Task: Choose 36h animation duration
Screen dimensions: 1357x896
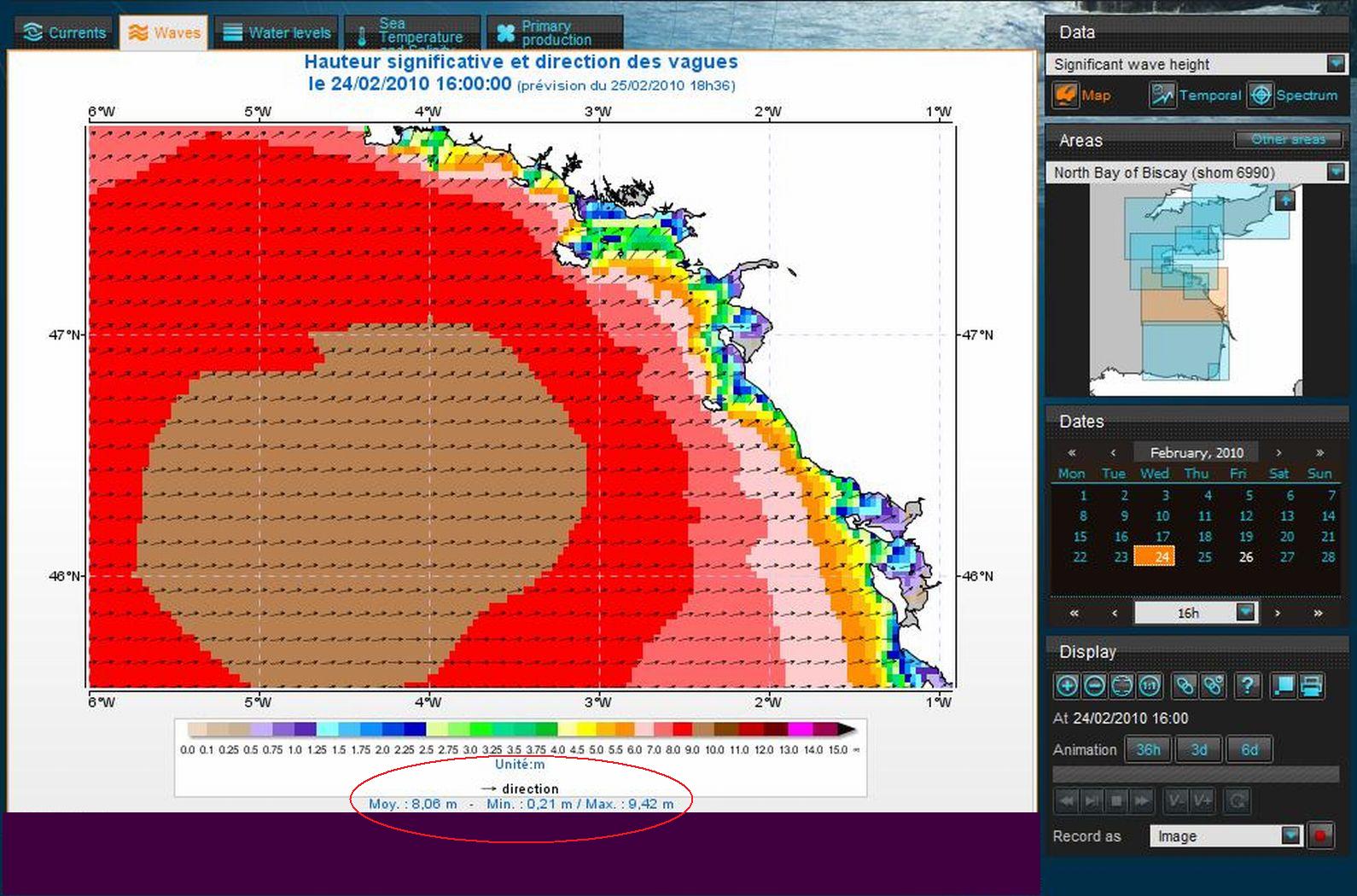Action: (x=1147, y=749)
